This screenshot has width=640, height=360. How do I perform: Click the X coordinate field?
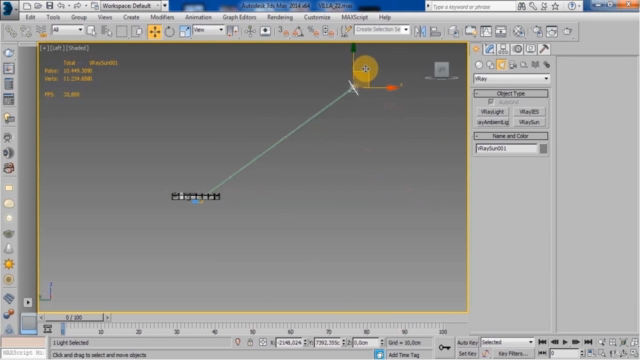click(x=289, y=343)
